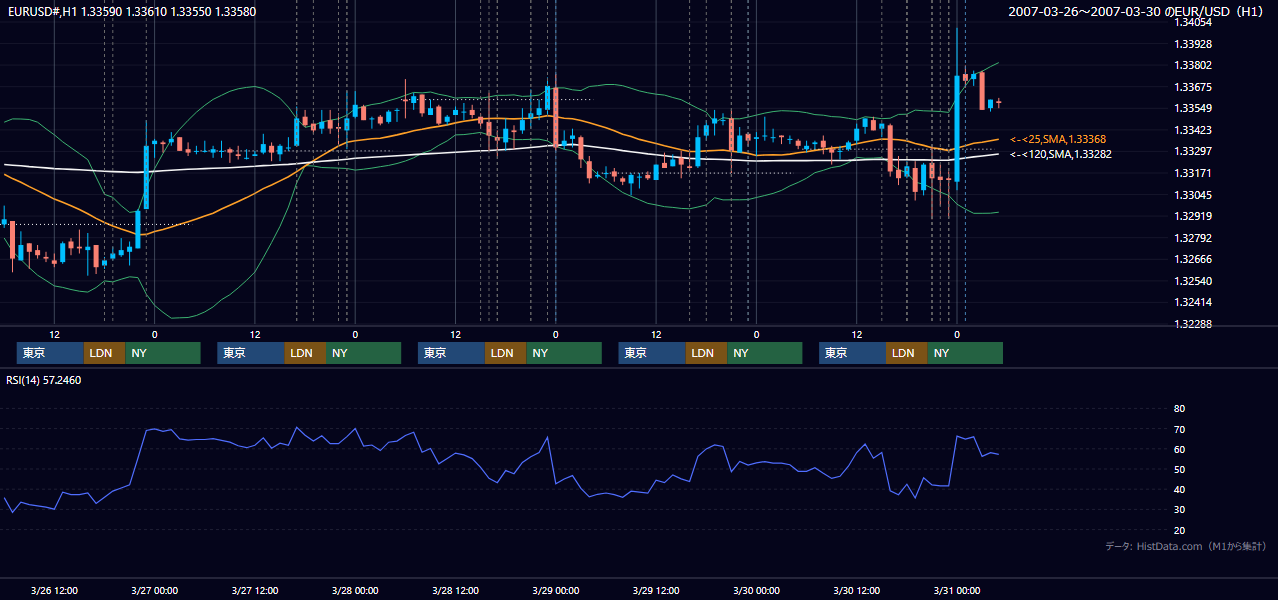Select the 3/29 00:00 date label
The height and width of the screenshot is (600, 1278).
click(555, 590)
